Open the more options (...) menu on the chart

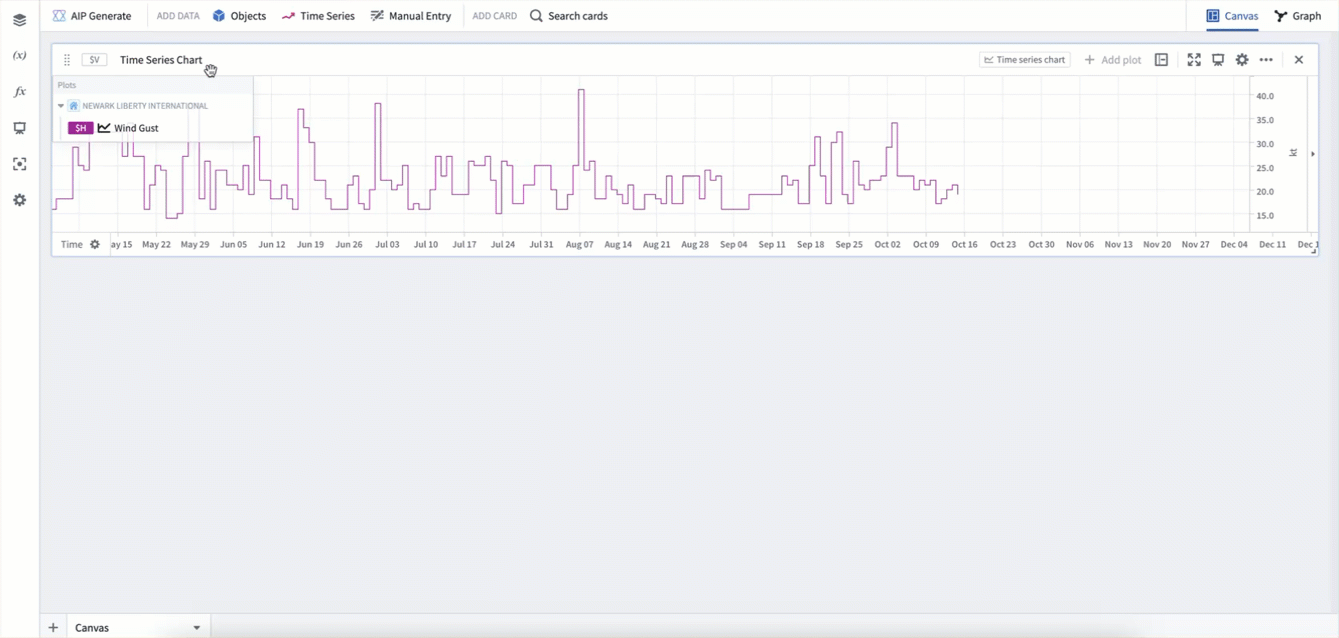(x=1266, y=60)
